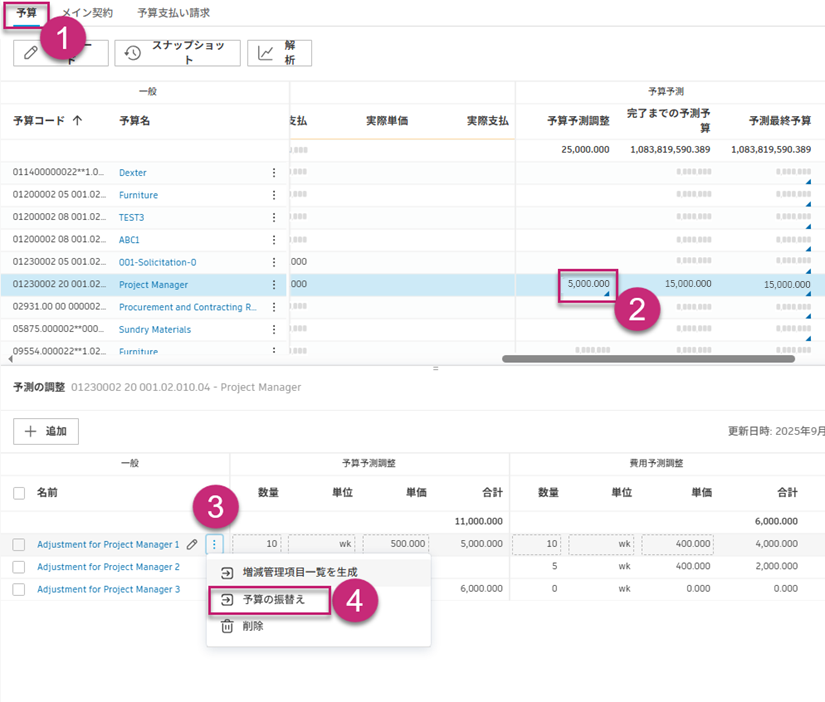Open the Project Manager budget link
This screenshot has width=825, height=702.
(x=153, y=285)
